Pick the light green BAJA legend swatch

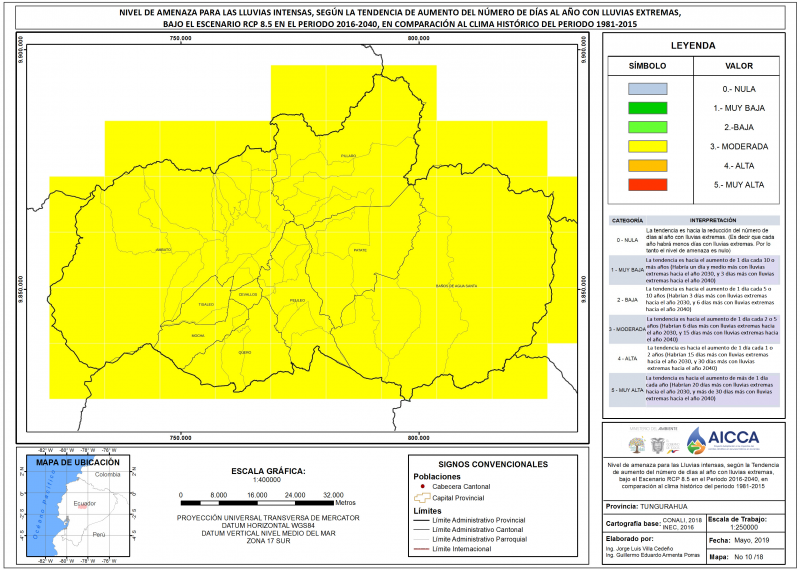pos(647,127)
